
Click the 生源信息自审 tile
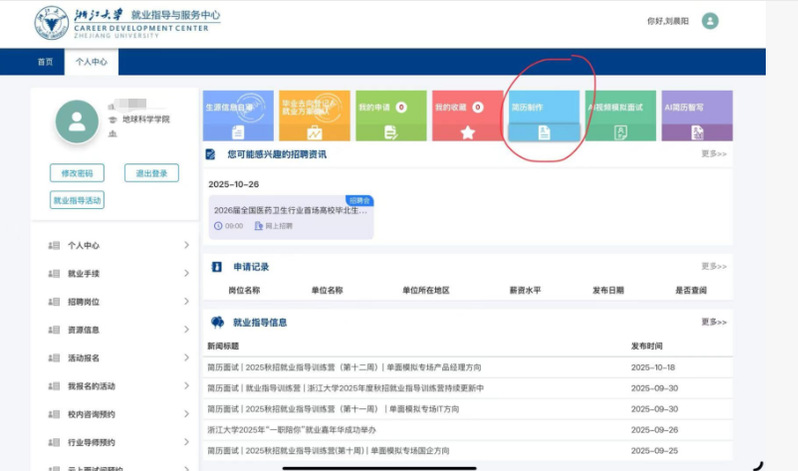pyautogui.click(x=238, y=116)
